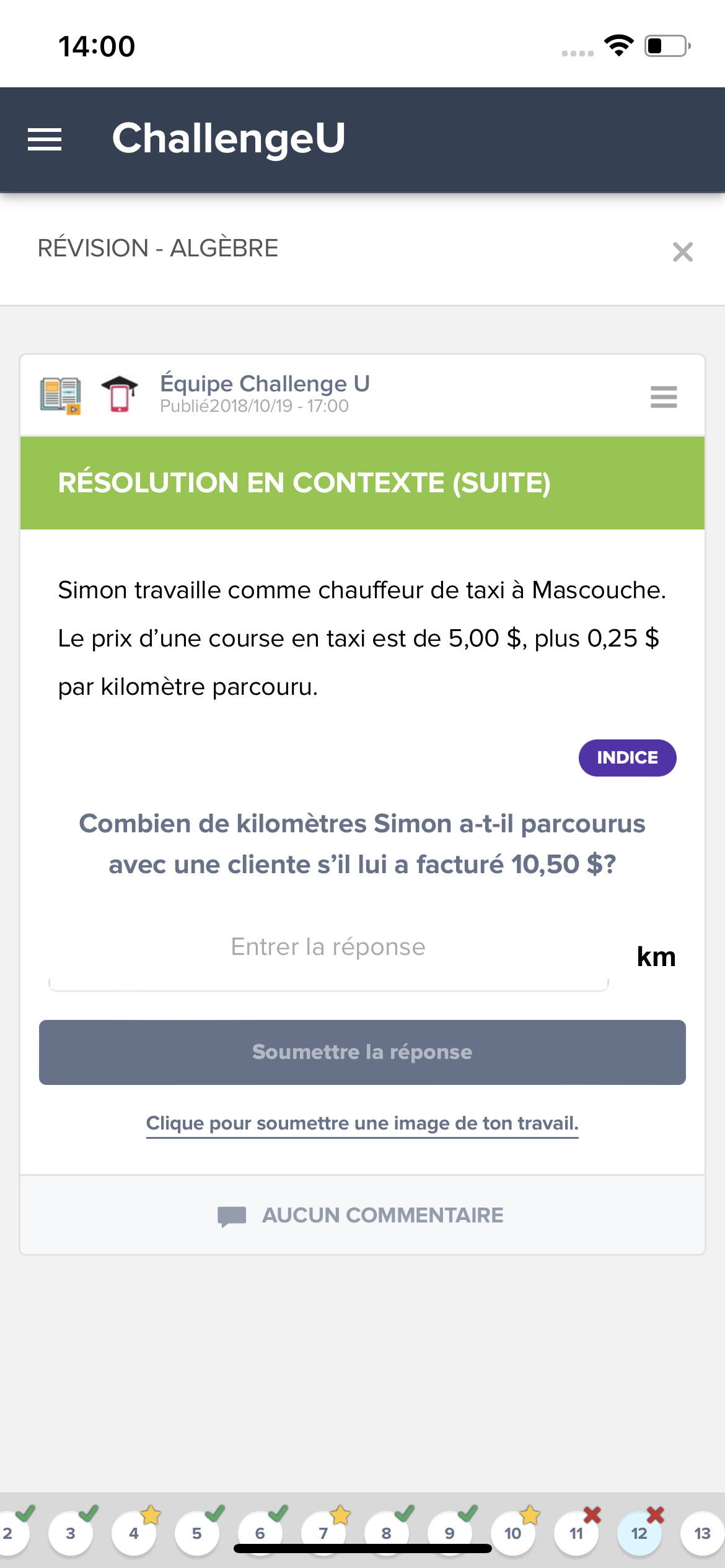
Task: Open the Aucun commentaire comments section
Action: (x=382, y=1215)
